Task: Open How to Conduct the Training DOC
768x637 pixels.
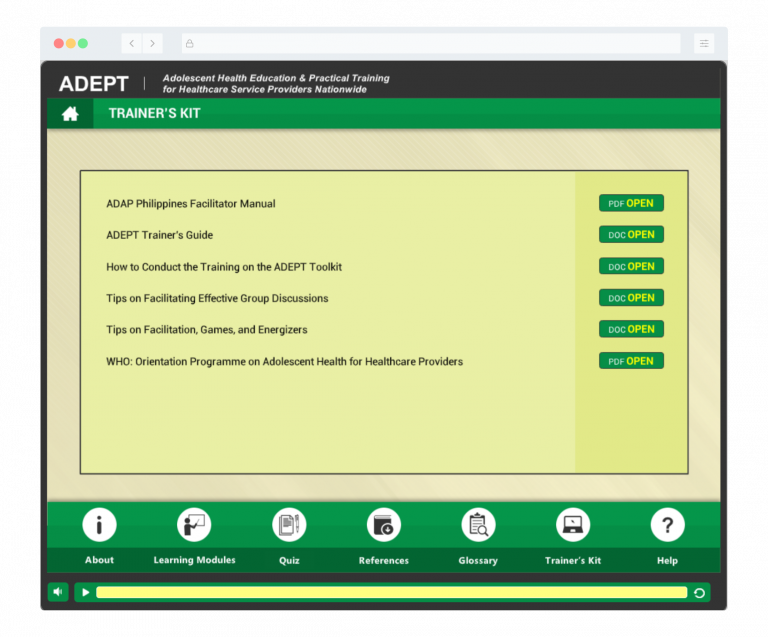Action: (631, 266)
